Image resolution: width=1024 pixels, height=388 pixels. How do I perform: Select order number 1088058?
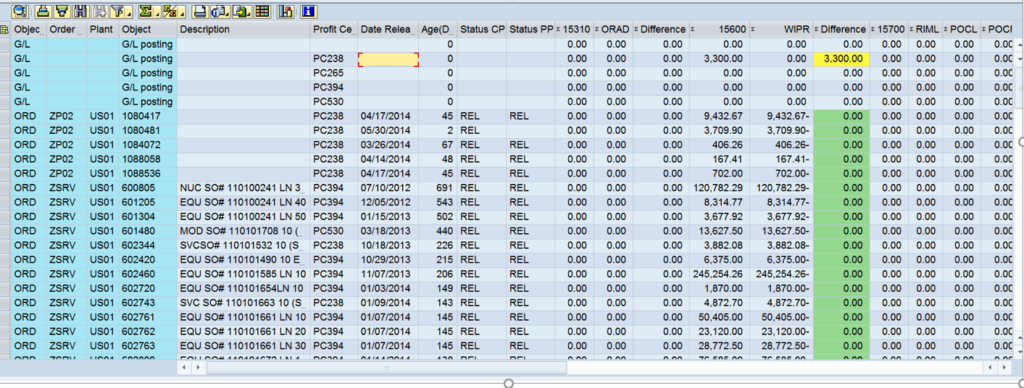148,159
